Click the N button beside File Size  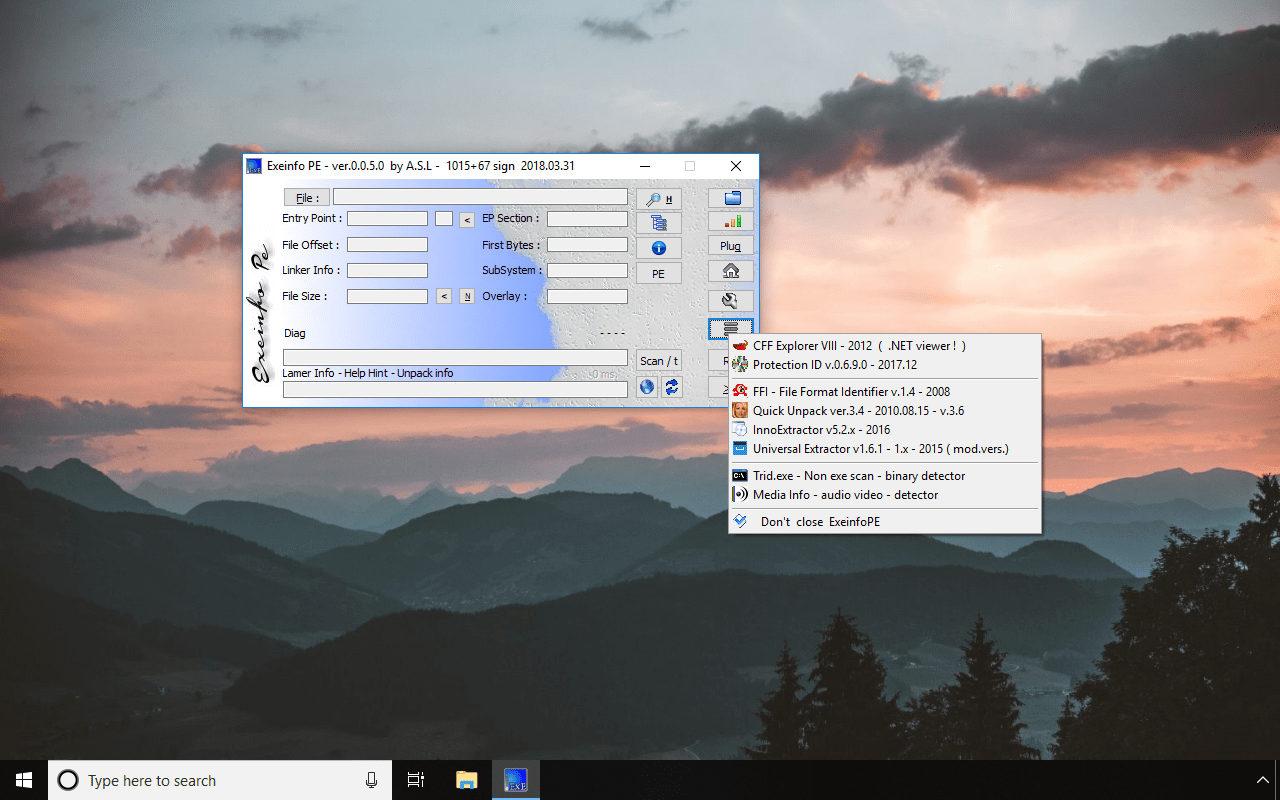tap(467, 296)
